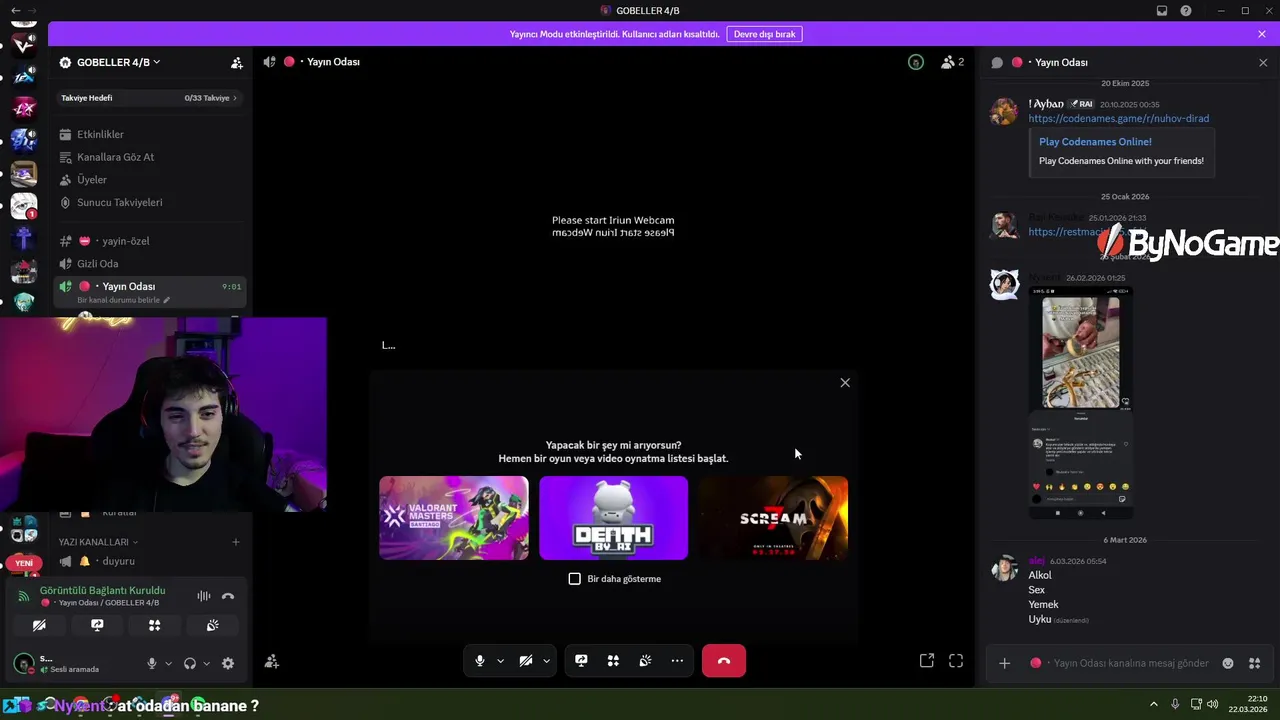Disconnect using the phone icon beside Görüntülü Bağlantı Kuruldu
The width and height of the screenshot is (1280, 720).
(x=228, y=596)
